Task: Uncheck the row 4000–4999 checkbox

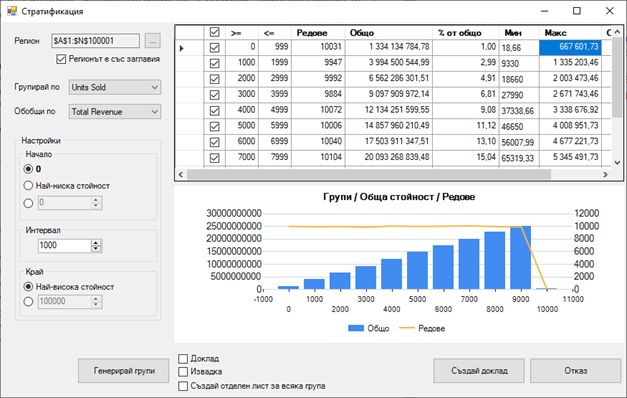Action: (215, 111)
